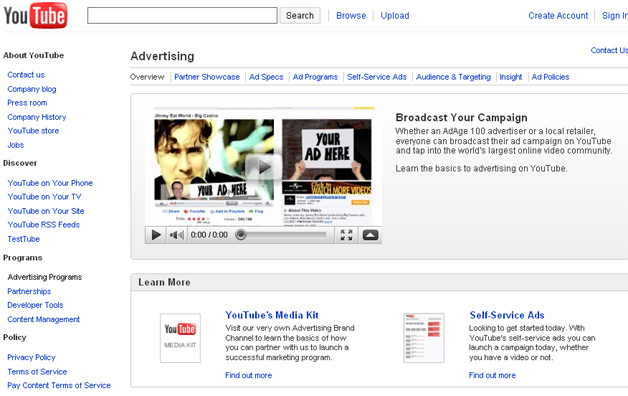Open Content Management link
This screenshot has height=396, width=628.
44,319
